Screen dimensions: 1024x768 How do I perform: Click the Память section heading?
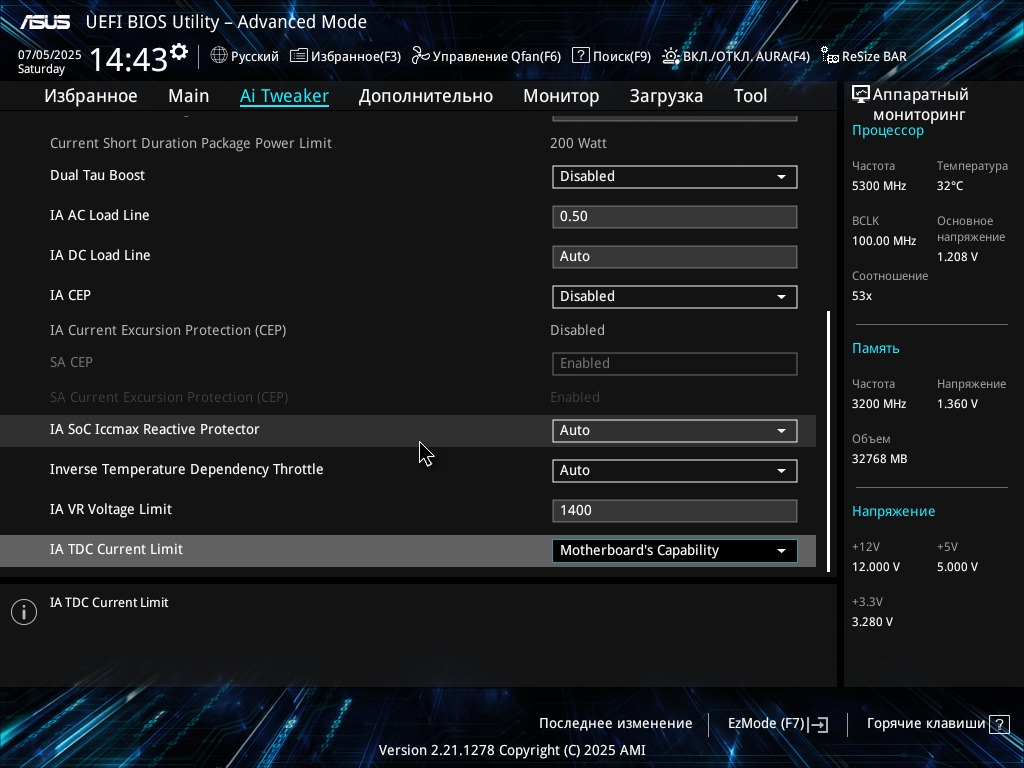(x=876, y=348)
